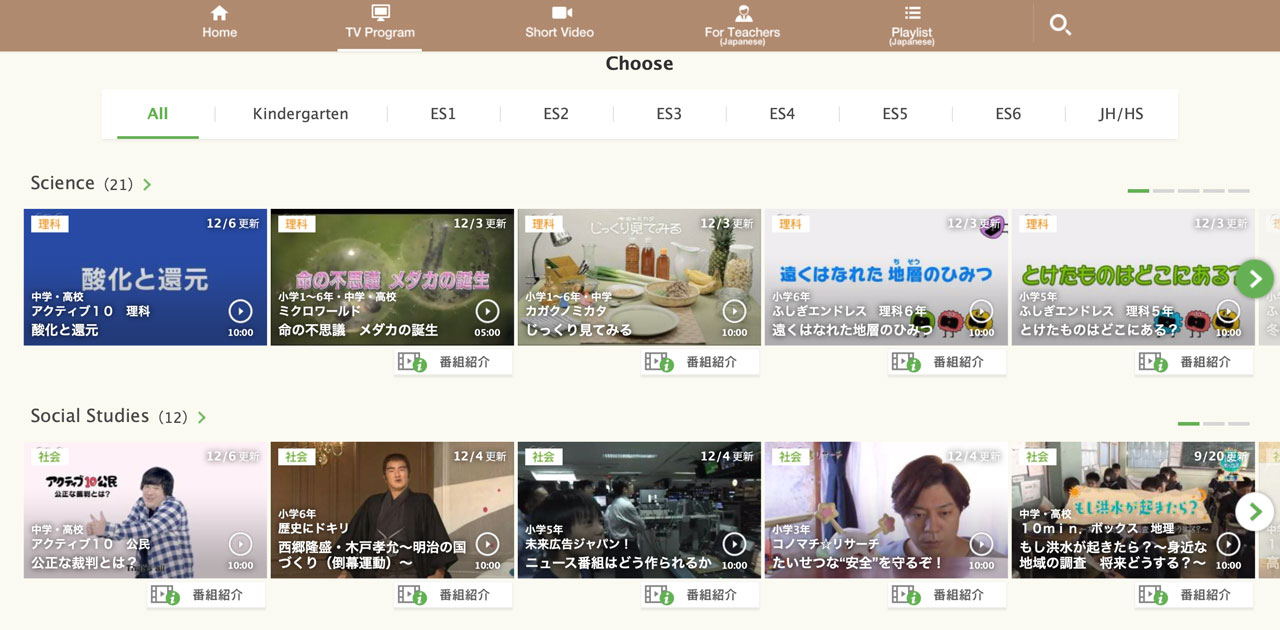
Task: Open the search magnifier icon
Action: 1060,25
